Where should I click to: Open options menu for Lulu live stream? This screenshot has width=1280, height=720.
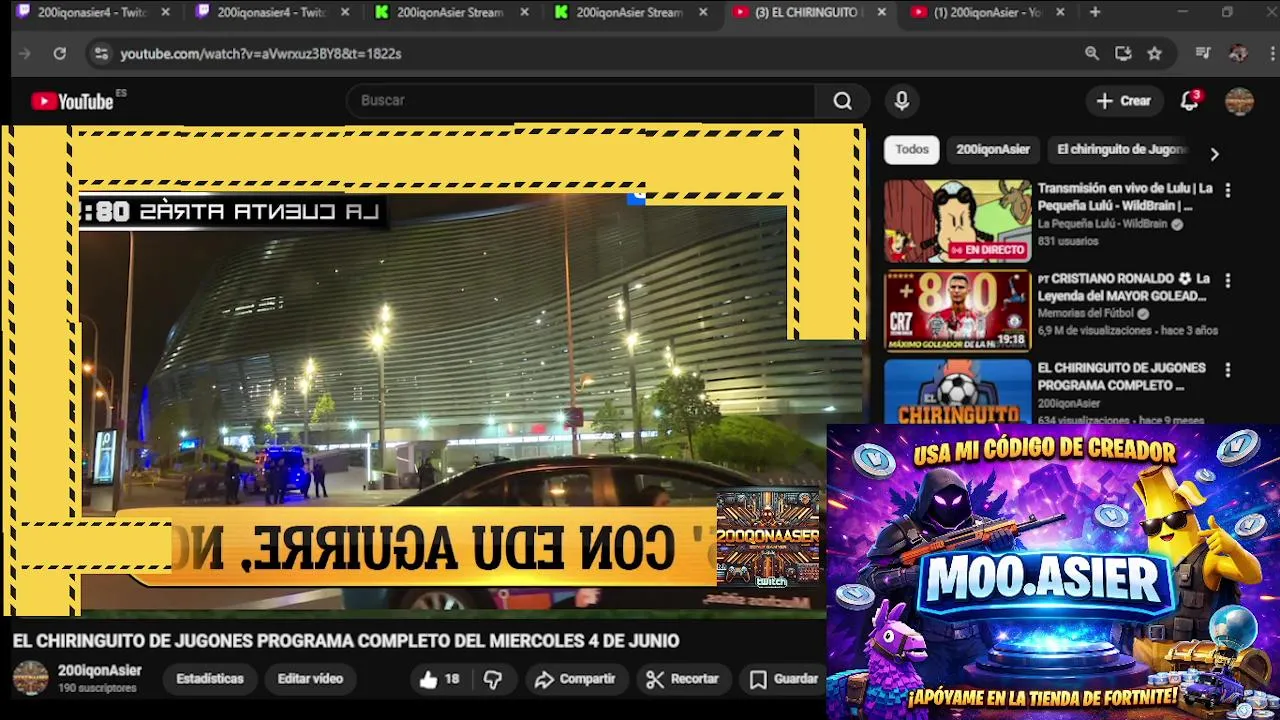[1228, 190]
